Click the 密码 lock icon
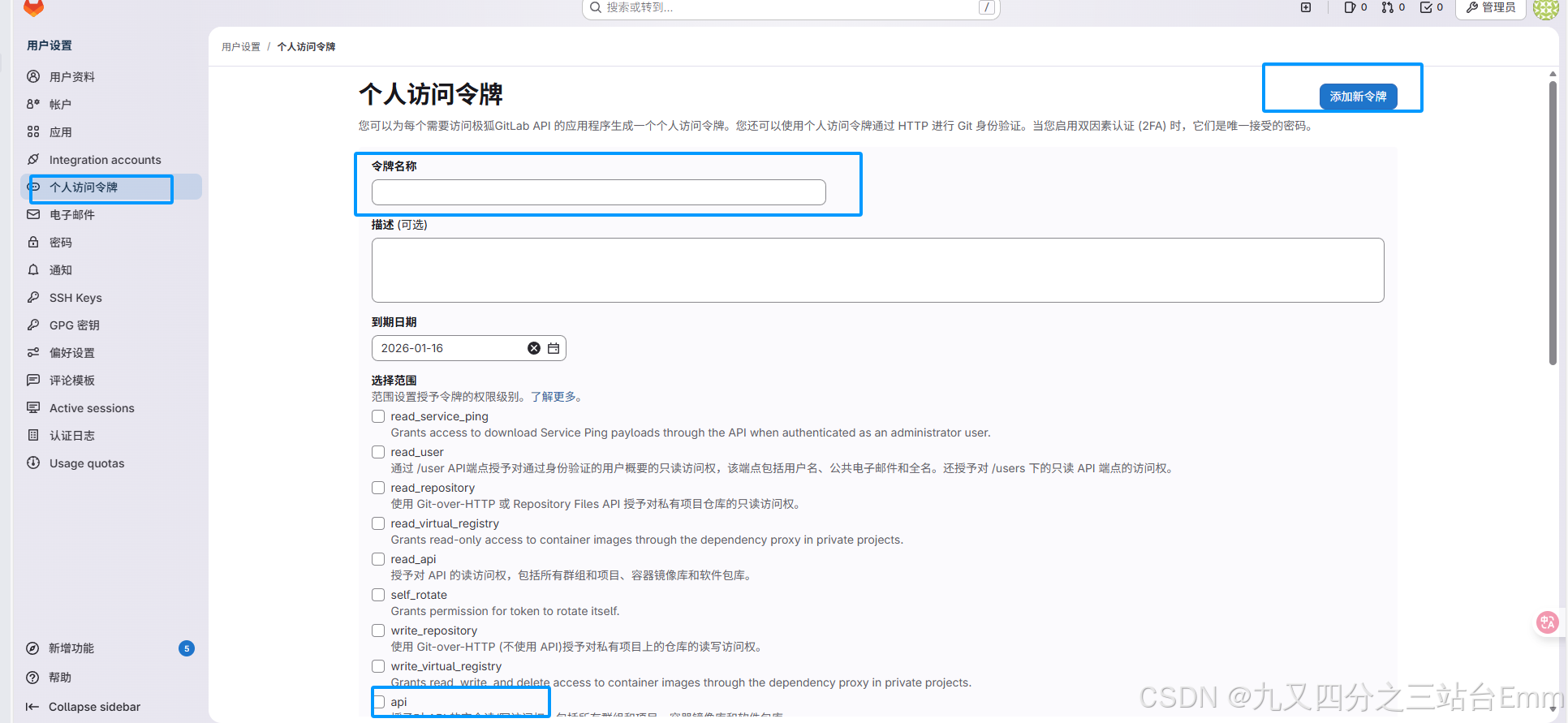 tap(33, 242)
